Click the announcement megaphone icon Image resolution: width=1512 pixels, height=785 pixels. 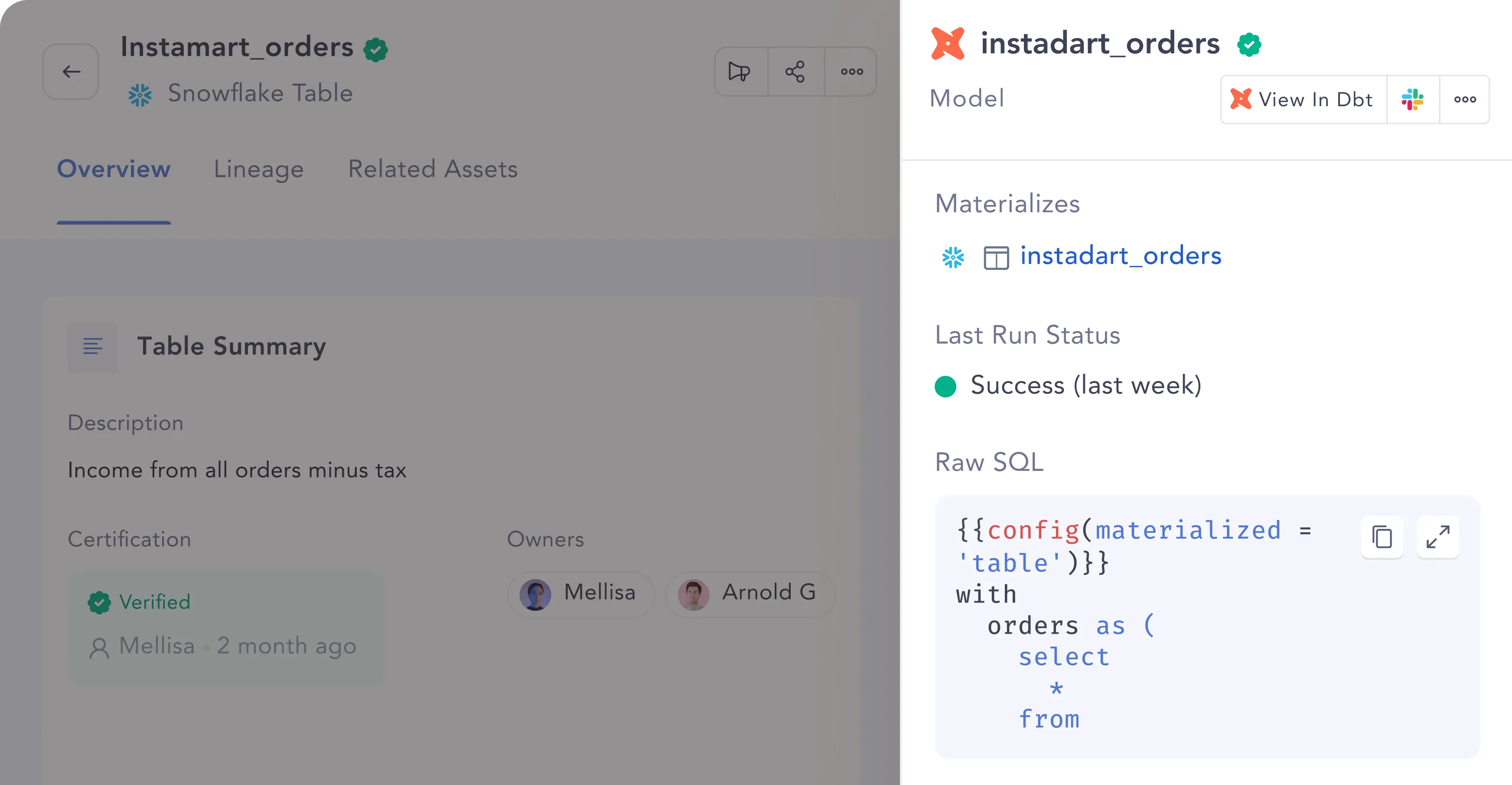[x=739, y=71]
